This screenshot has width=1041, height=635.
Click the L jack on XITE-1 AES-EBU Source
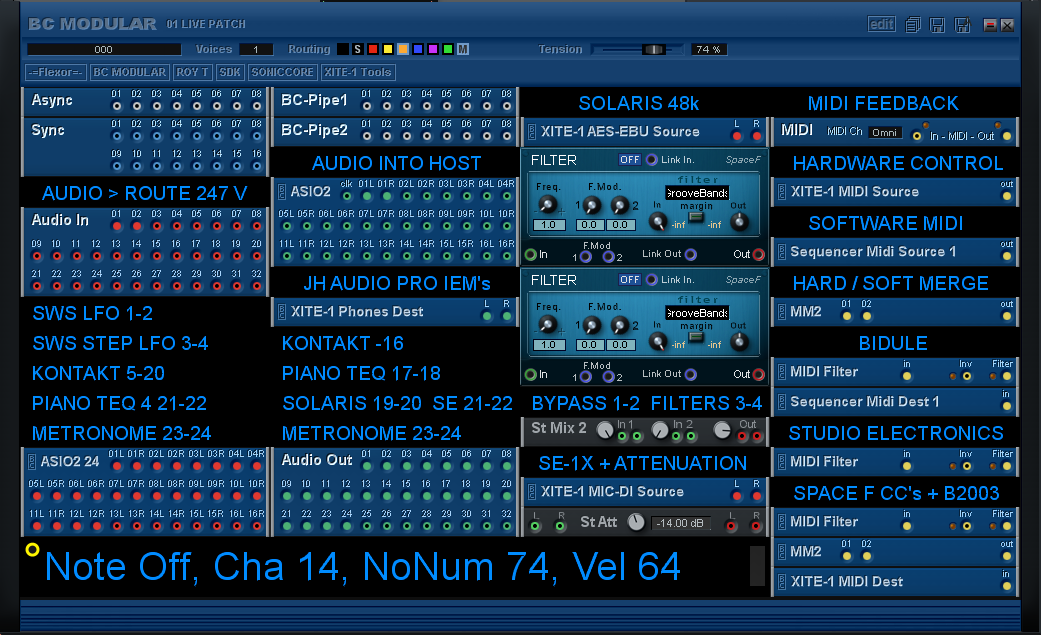(x=736, y=136)
